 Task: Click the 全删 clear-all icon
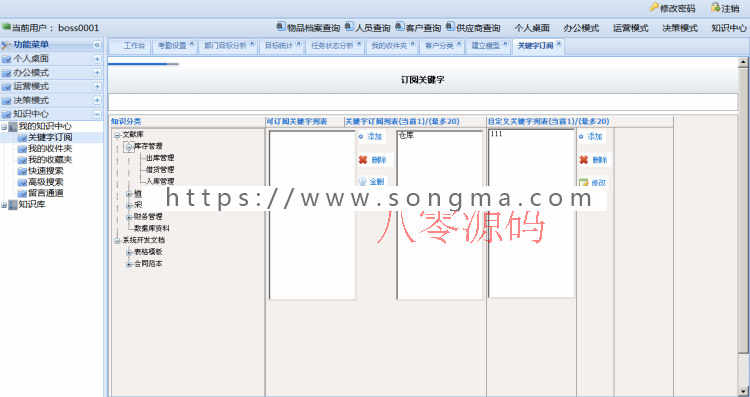tap(363, 182)
